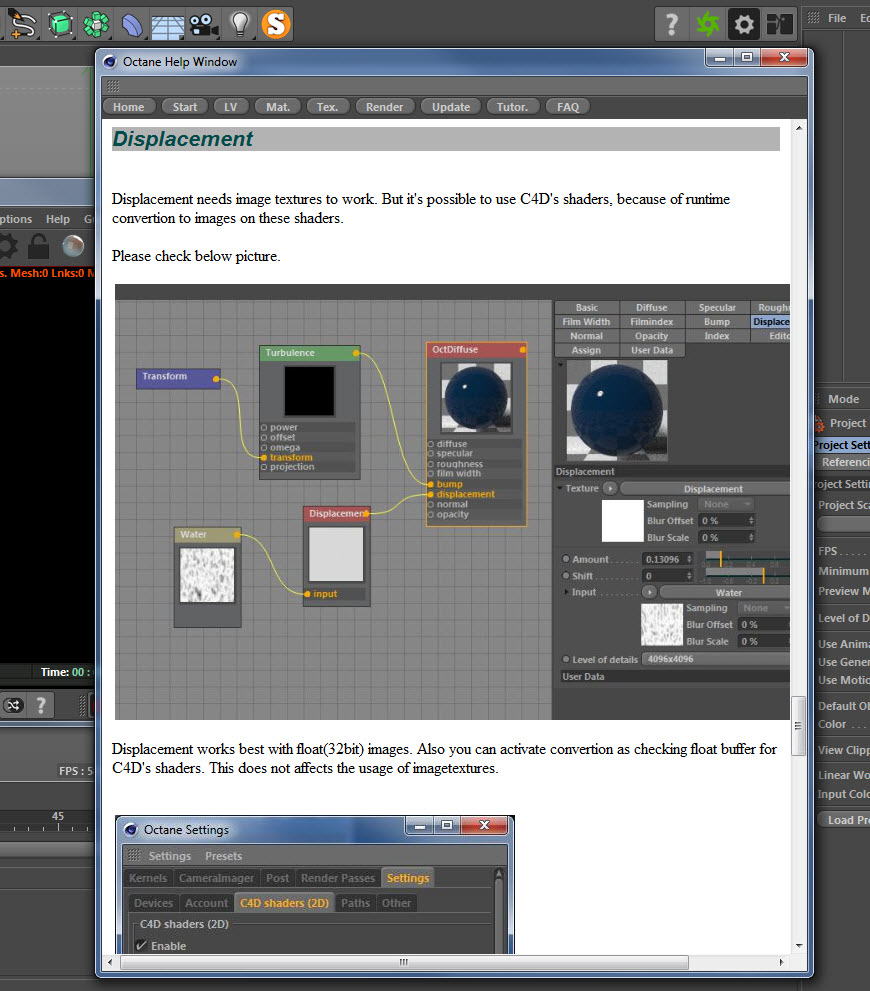Select the spline pen tool in top toolbar
Viewport: 870px width, 991px height.
[x=23, y=25]
